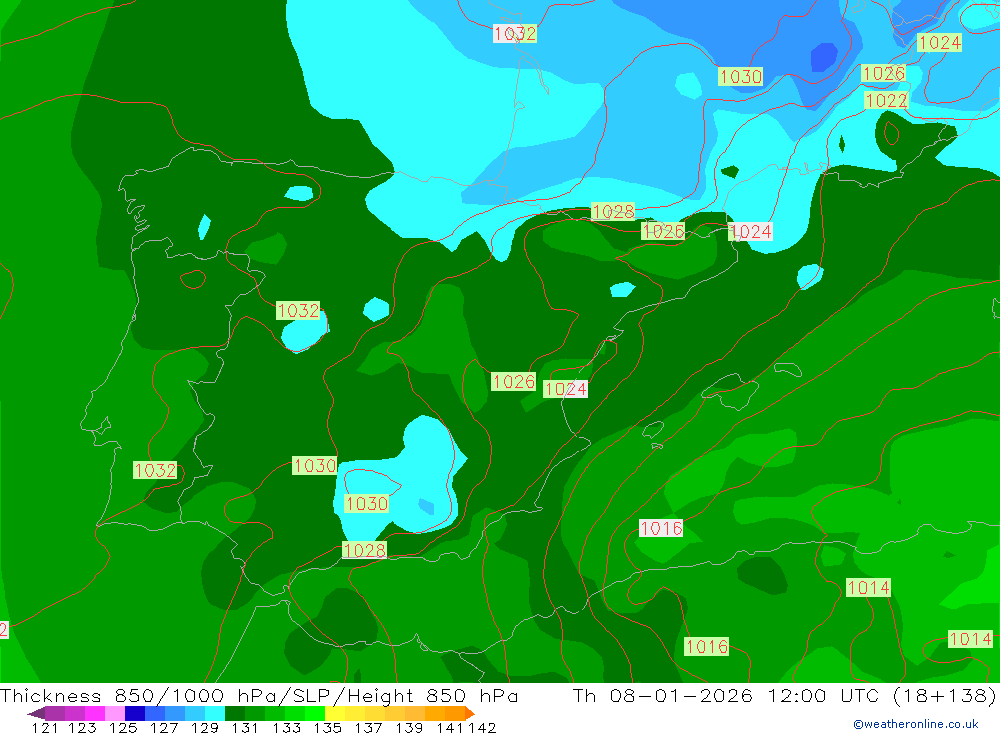Click the orange arrow tip at legend end
Screen dimensions: 1000x733
(469, 713)
